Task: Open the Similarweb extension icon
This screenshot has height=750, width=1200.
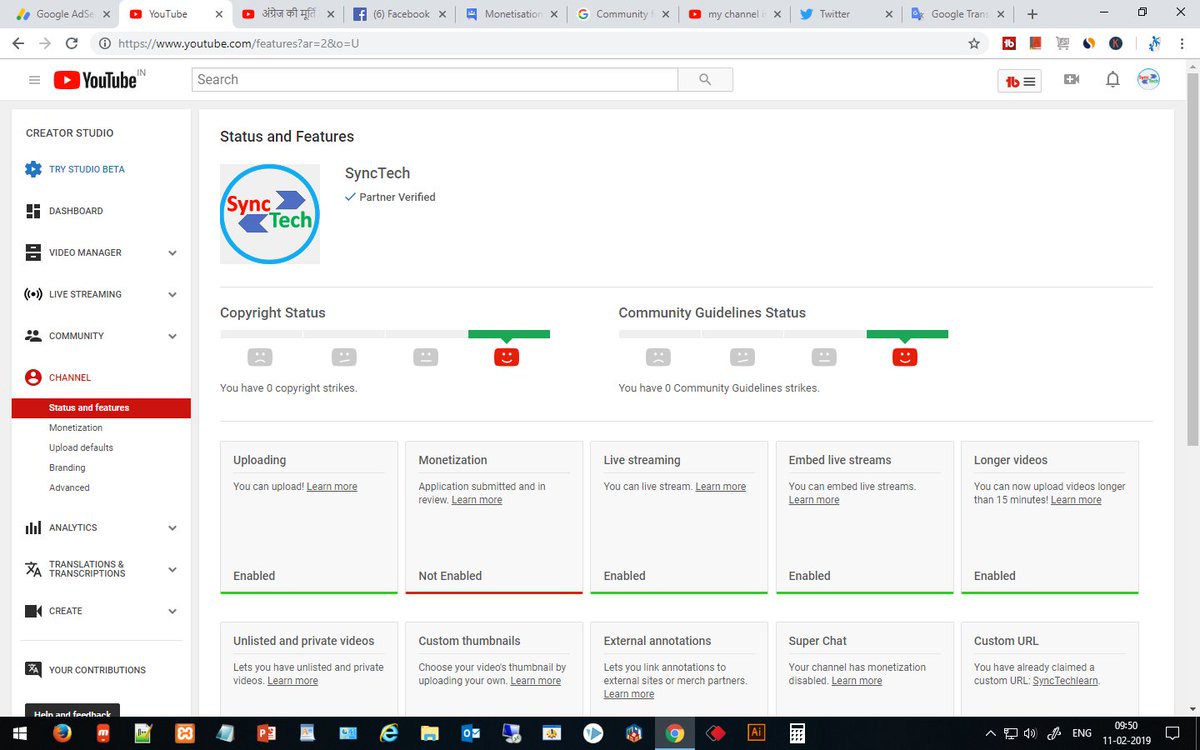Action: 1089,44
